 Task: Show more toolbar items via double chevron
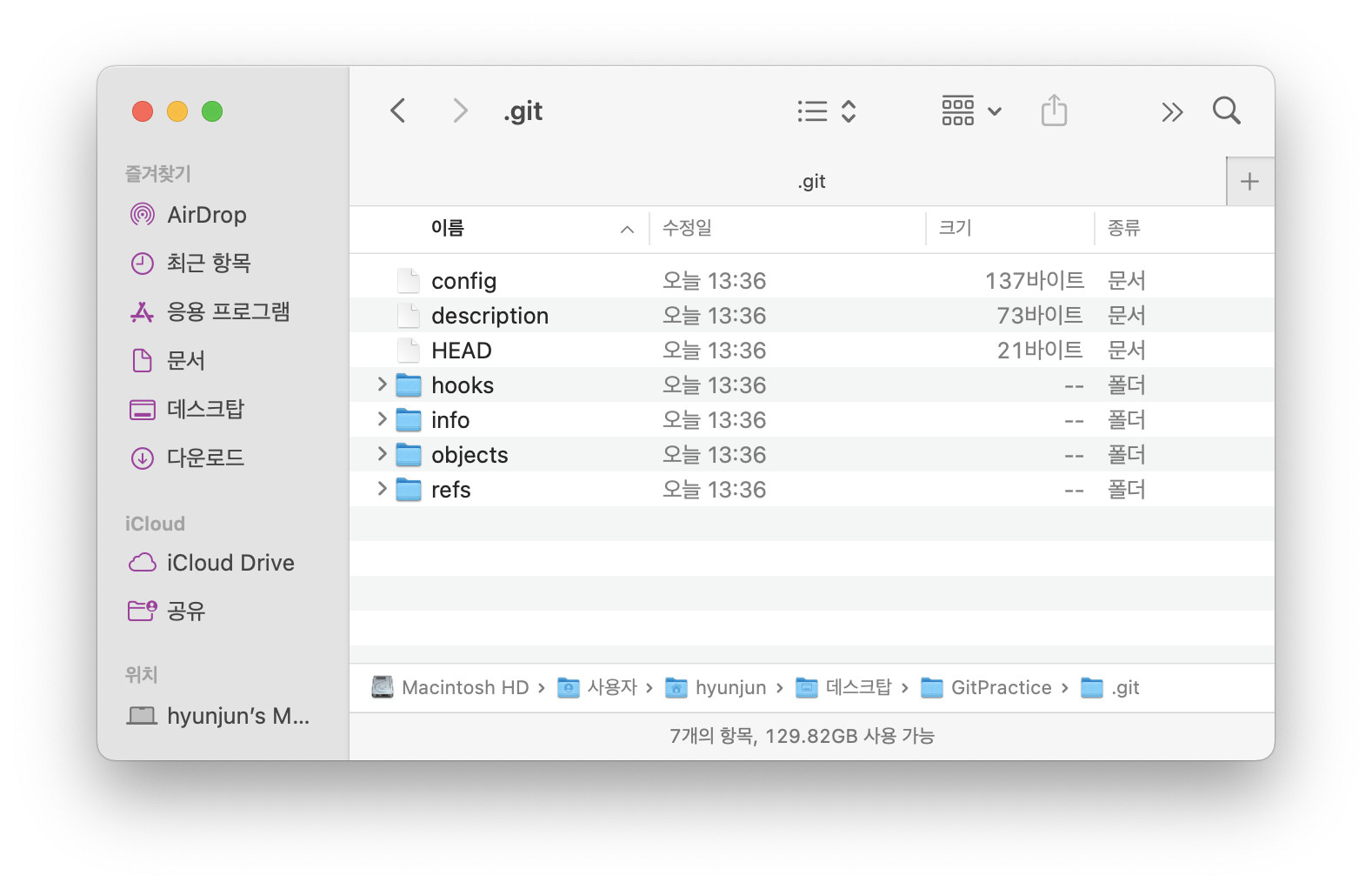click(x=1172, y=111)
